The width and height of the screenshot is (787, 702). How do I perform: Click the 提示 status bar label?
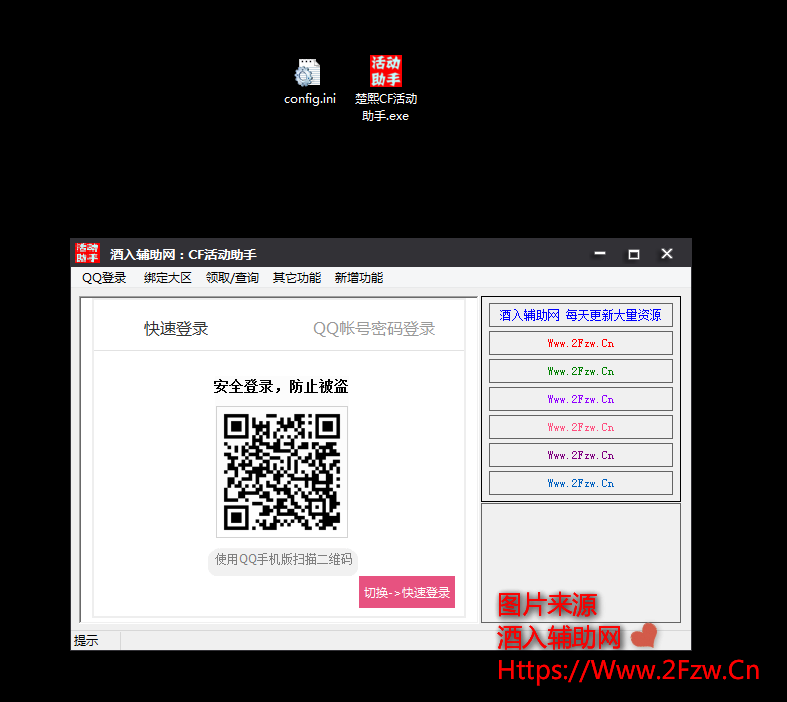click(86, 641)
